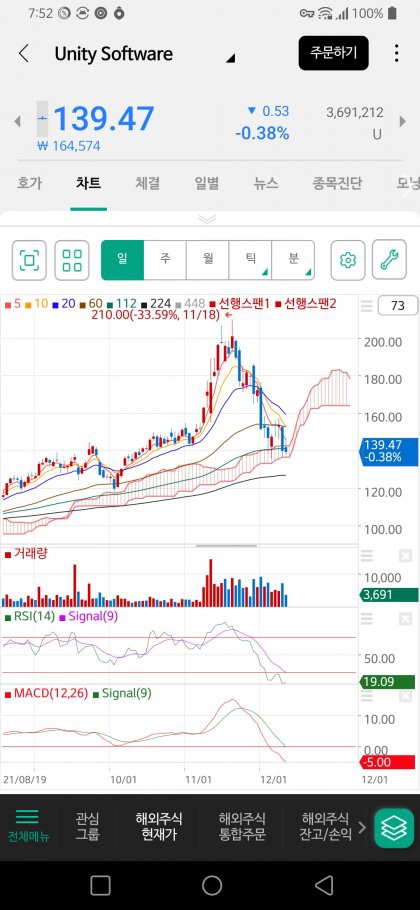The width and height of the screenshot is (420, 910).
Task: Select the 차트 tab
Action: tap(88, 183)
